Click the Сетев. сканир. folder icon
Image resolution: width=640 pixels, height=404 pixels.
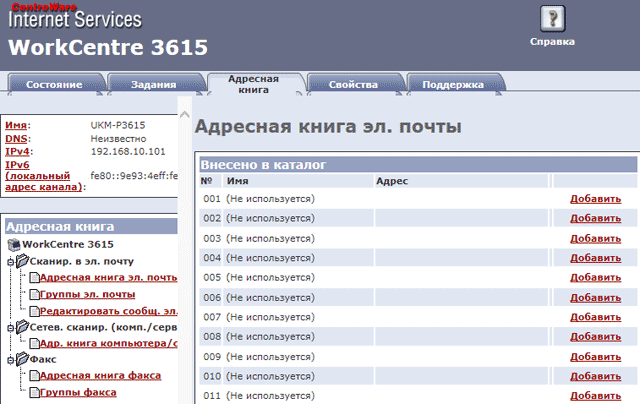[22, 326]
